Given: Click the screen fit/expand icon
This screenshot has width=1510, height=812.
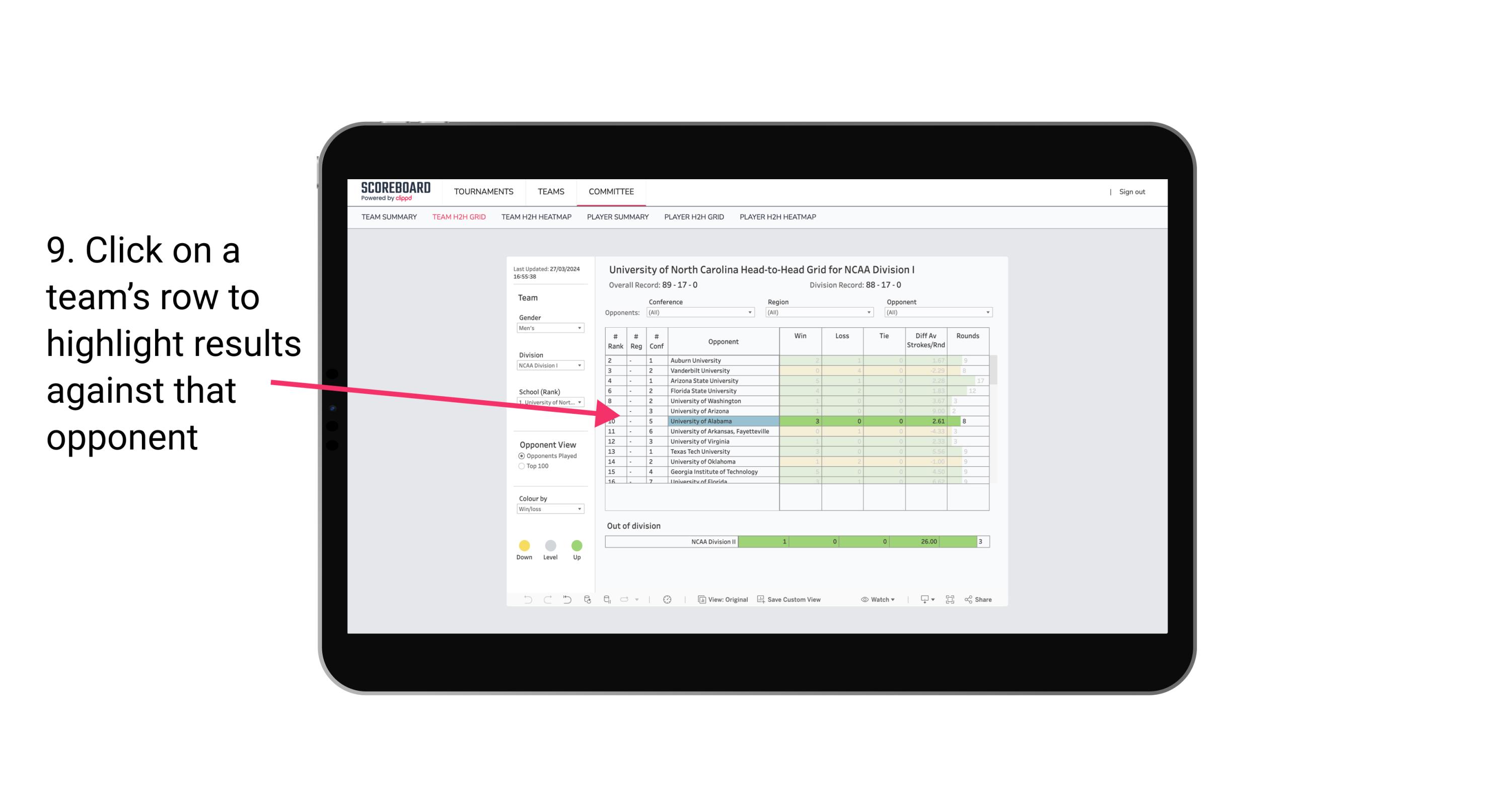Looking at the screenshot, I should coord(950,600).
